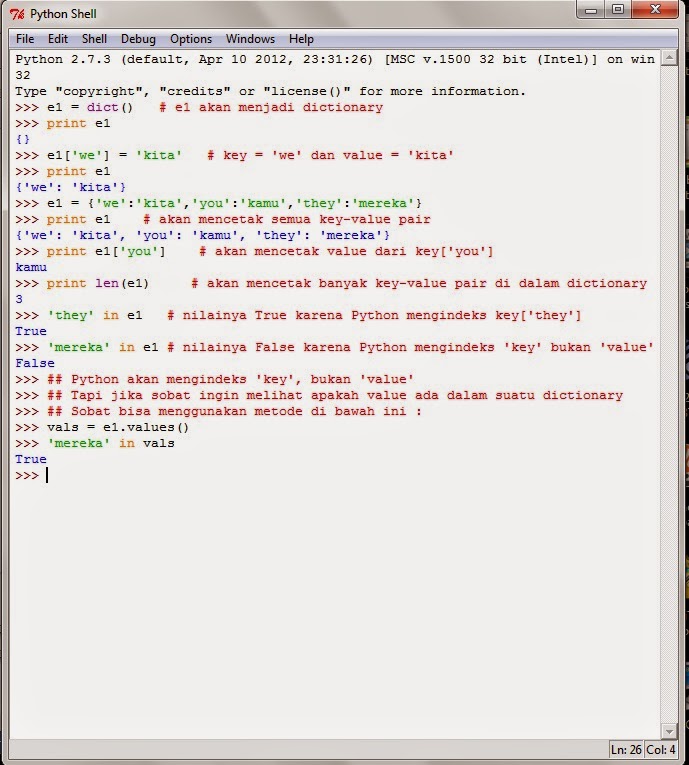Image resolution: width=689 pixels, height=765 pixels.
Task: Click the scrollbar down arrow
Action: point(669,731)
